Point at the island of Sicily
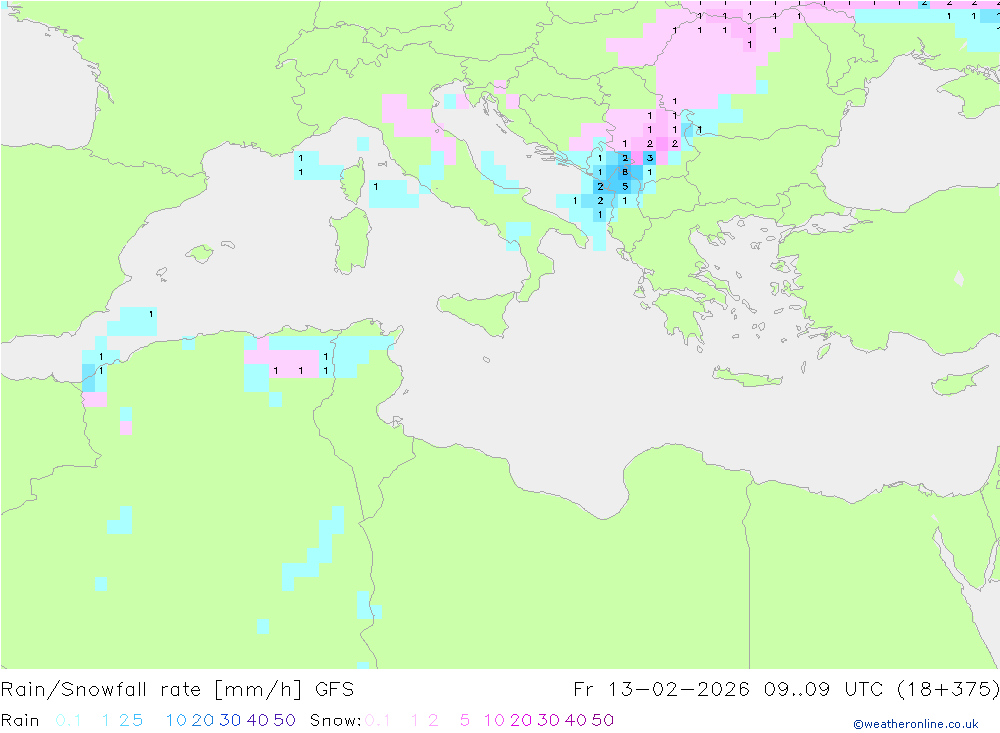 tap(480, 313)
